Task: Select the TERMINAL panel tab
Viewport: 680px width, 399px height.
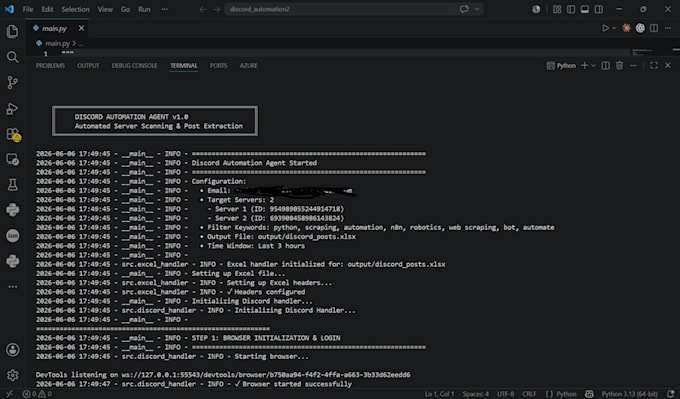Action: pyautogui.click(x=183, y=65)
